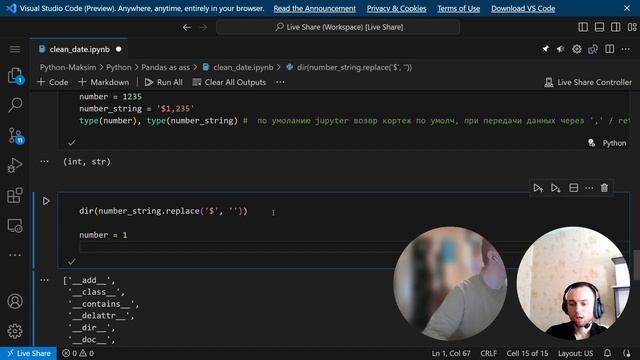This screenshot has width=640, height=360.
Task: Click into the code cell editor line 'number = 1'
Action: coord(103,235)
